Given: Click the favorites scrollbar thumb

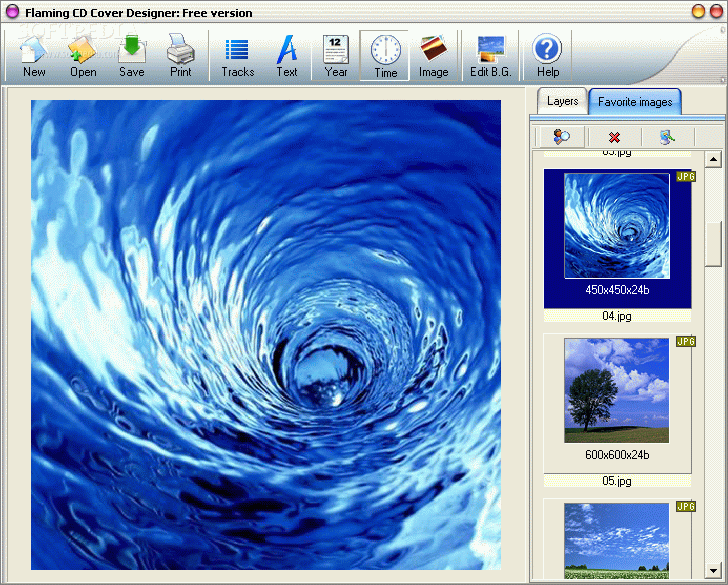Looking at the screenshot, I should [x=713, y=245].
